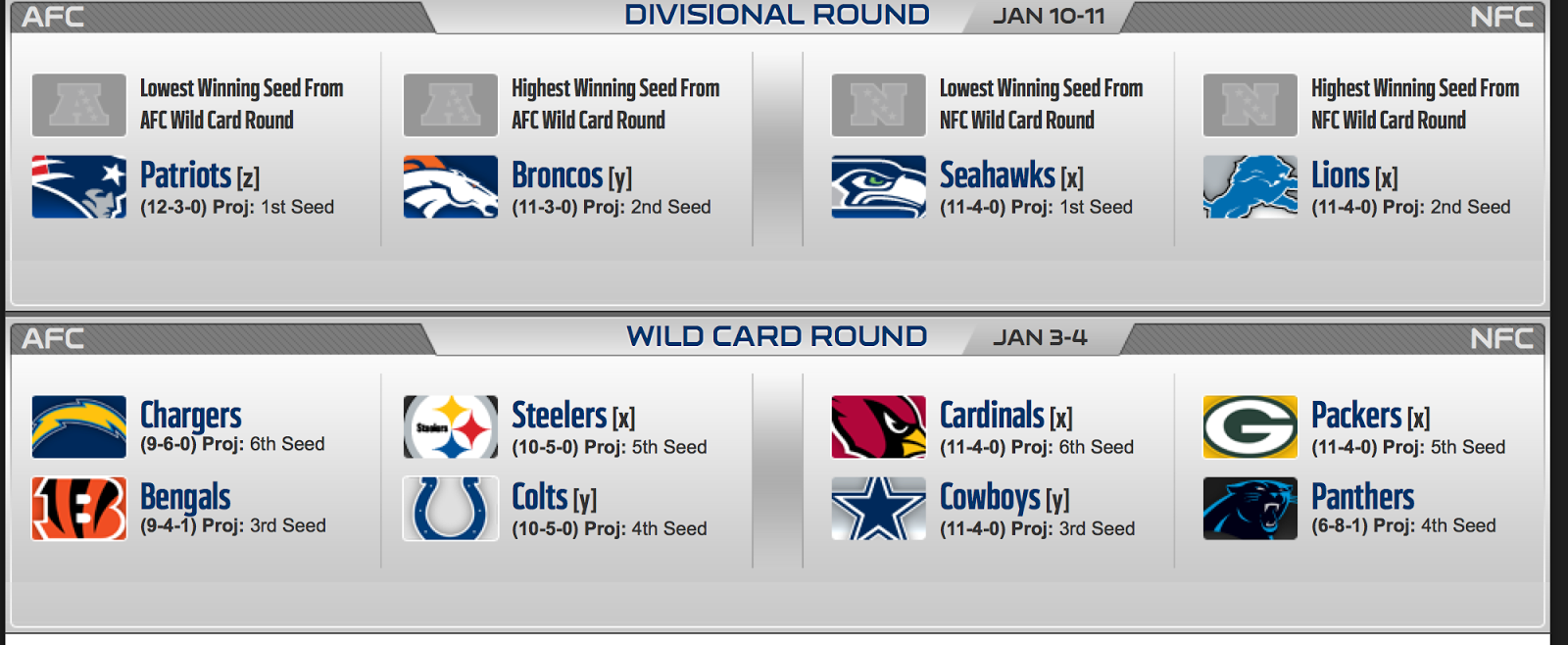The height and width of the screenshot is (645, 1568).
Task: Click the Colts horseshoe logo
Action: [x=450, y=508]
